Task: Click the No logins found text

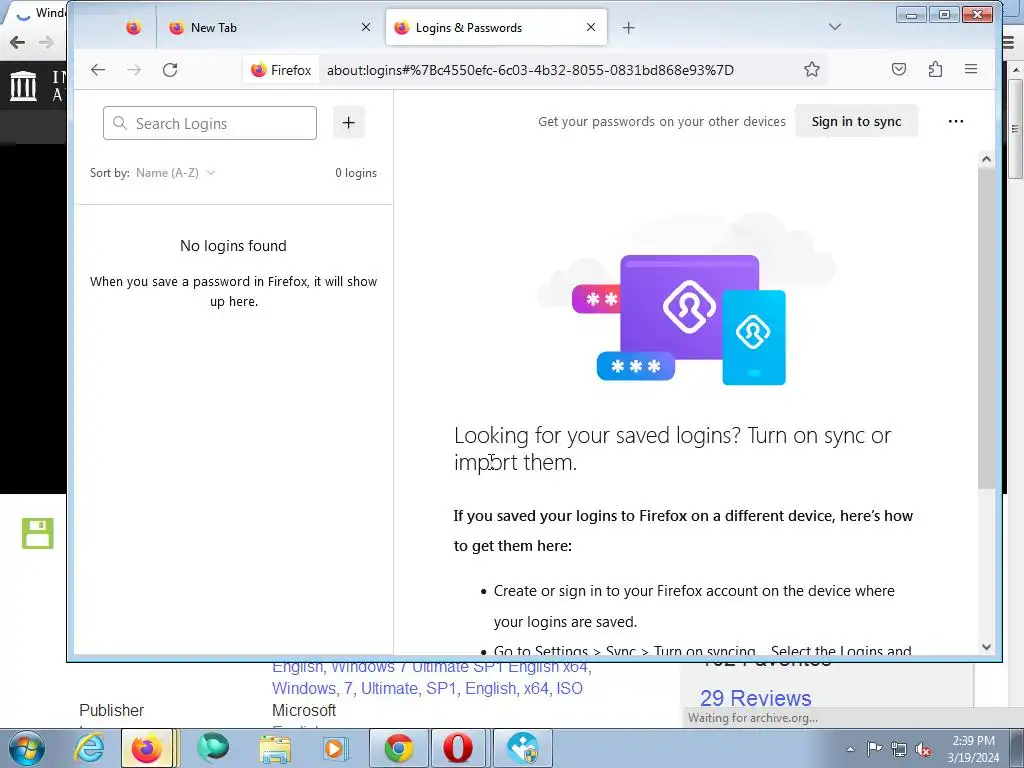Action: [x=233, y=246]
